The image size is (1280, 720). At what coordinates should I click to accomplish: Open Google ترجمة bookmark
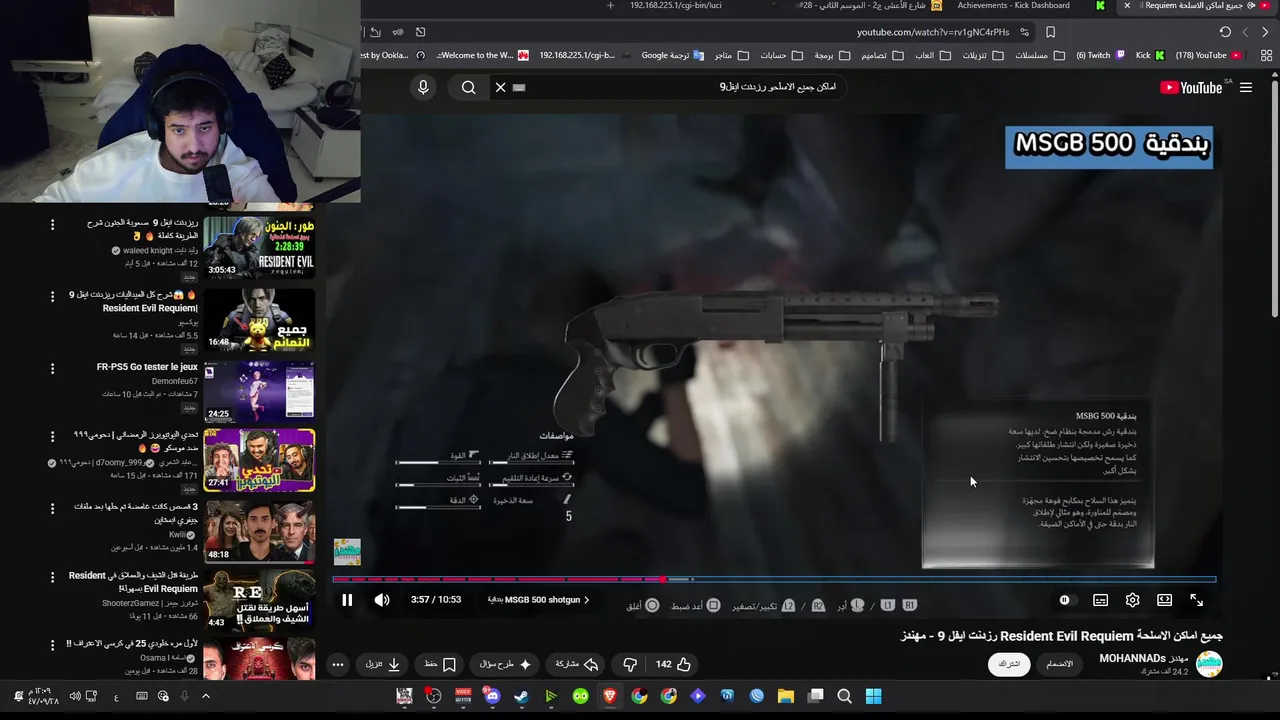pyautogui.click(x=672, y=55)
